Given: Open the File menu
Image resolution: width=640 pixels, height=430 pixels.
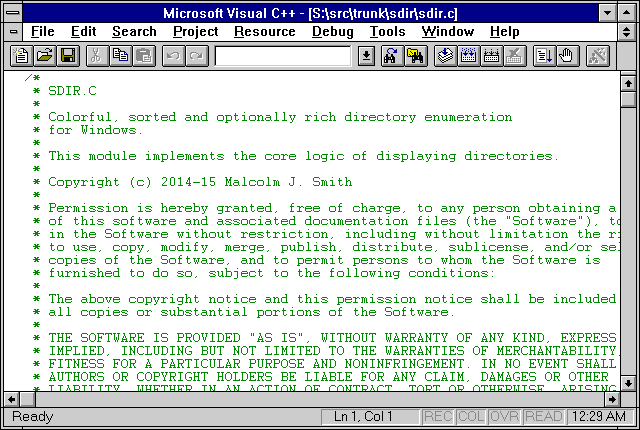Looking at the screenshot, I should point(42,31).
